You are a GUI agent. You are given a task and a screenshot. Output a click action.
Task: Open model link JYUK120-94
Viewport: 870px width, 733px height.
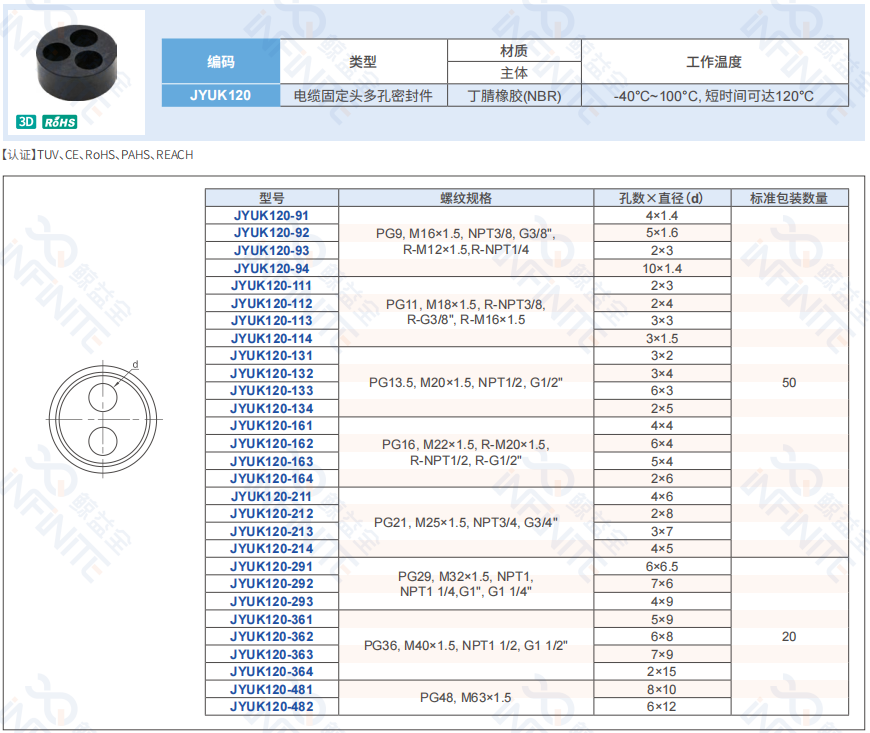271,268
